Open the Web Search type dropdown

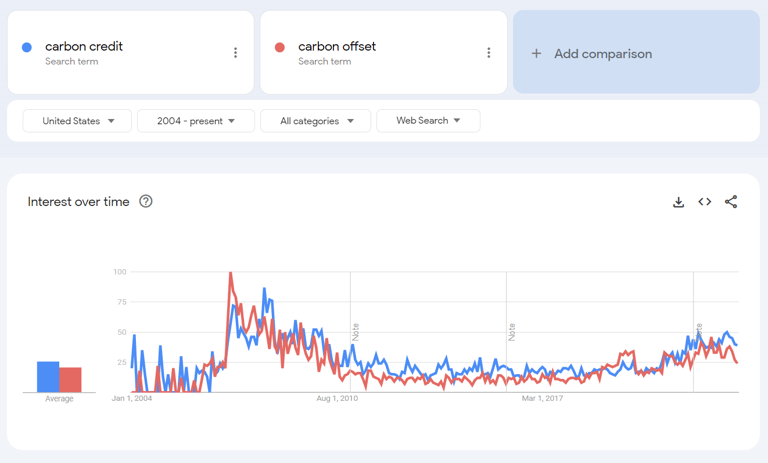(428, 121)
